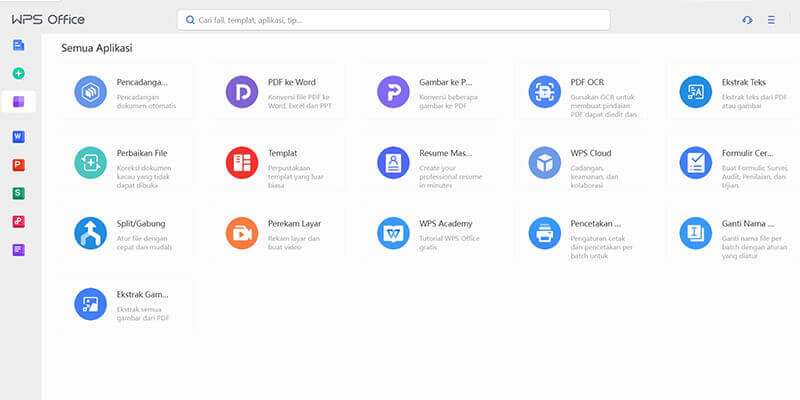The height and width of the screenshot is (400, 800).
Task: Click the Perekam Layar title text
Action: tap(294, 223)
